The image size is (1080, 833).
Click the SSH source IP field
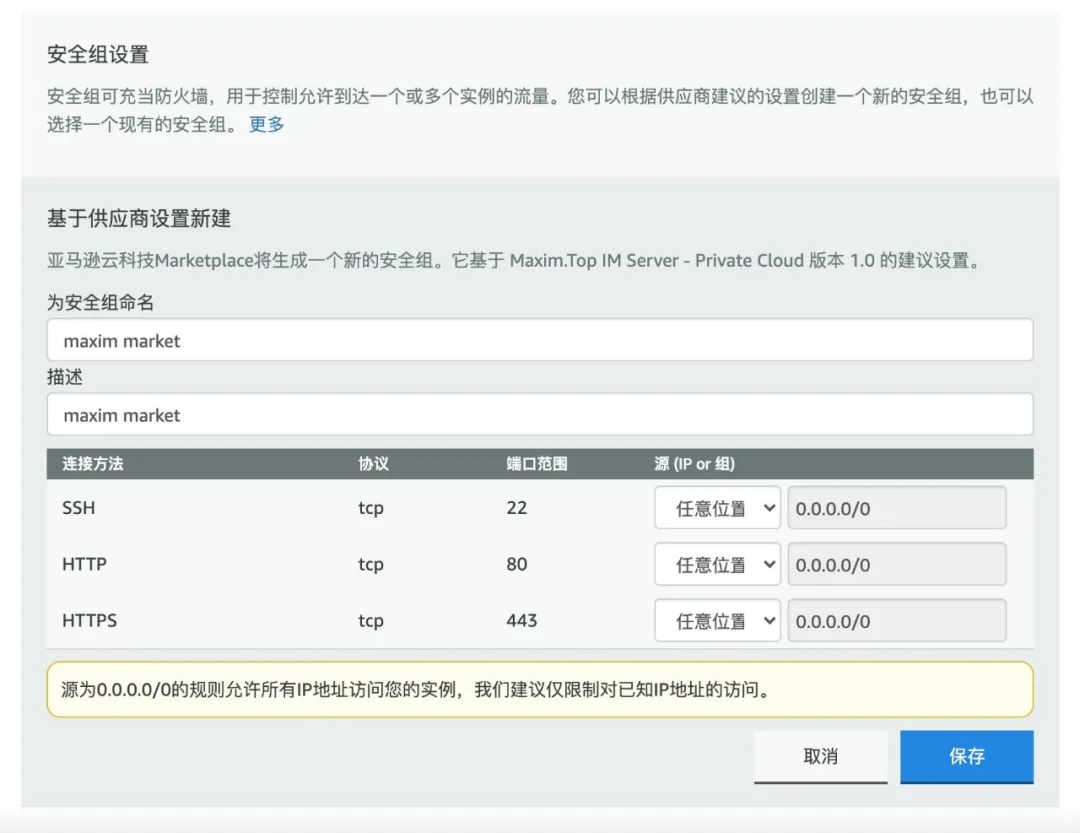[897, 508]
